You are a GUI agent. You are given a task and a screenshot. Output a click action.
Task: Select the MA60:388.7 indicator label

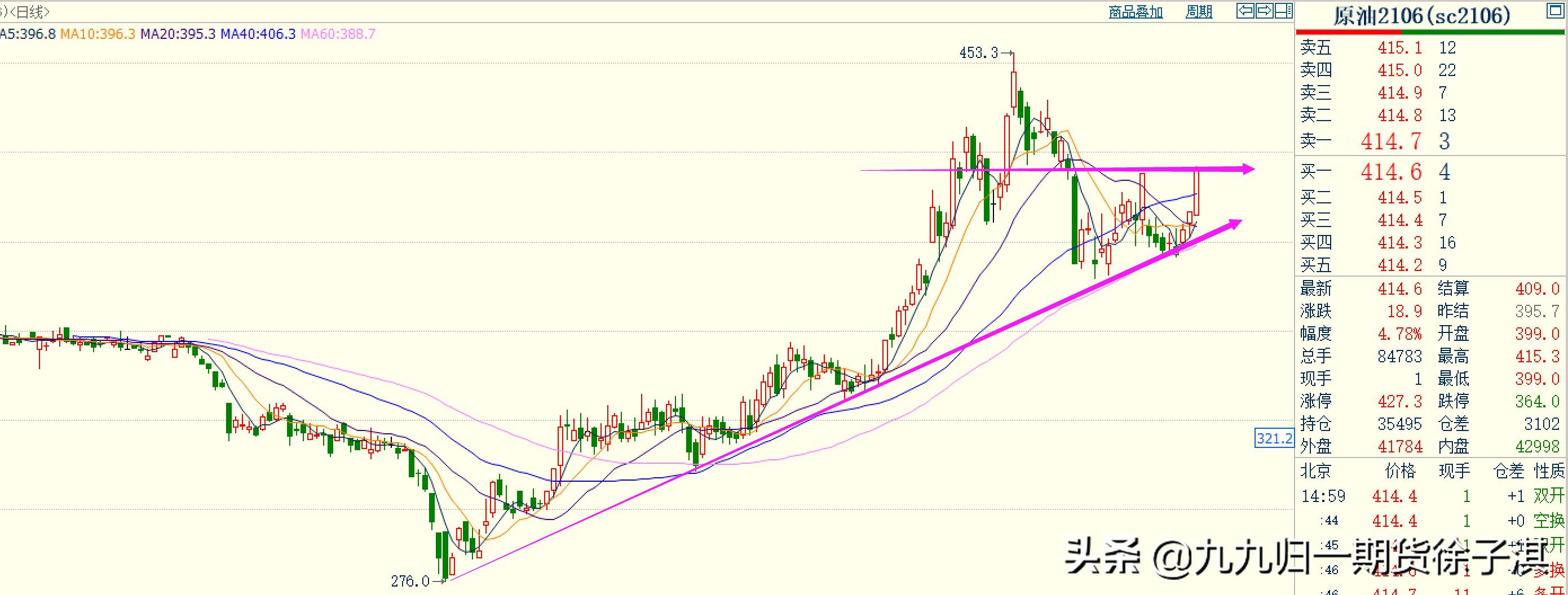point(338,34)
